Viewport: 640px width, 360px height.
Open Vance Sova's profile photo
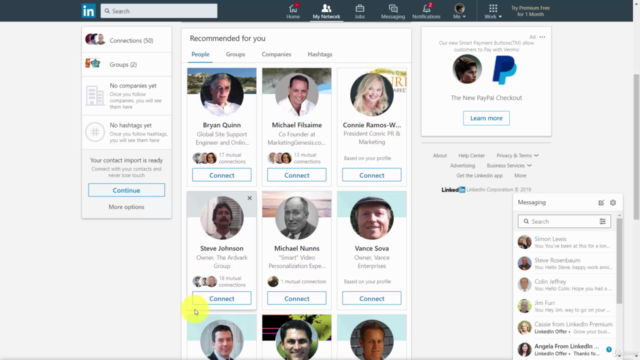372,218
